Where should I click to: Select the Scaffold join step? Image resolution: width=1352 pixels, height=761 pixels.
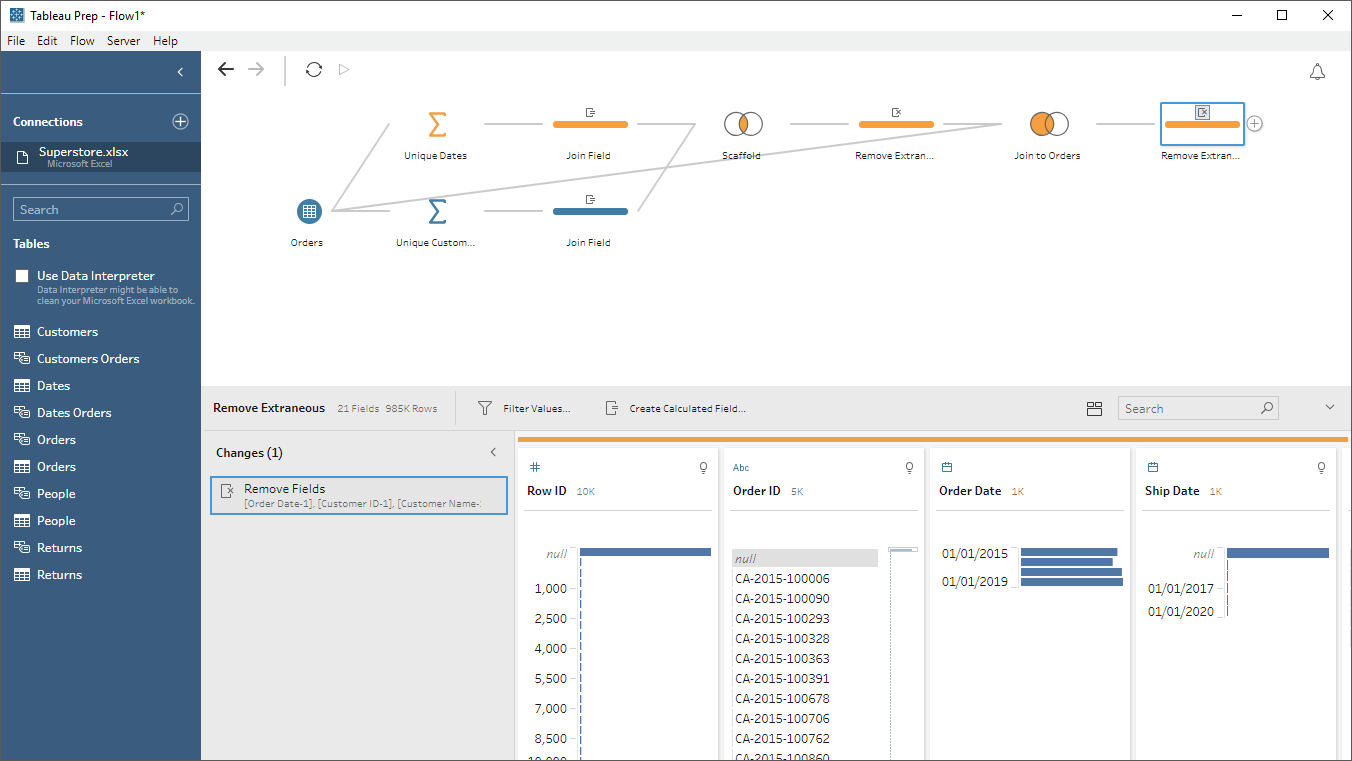tap(743, 124)
